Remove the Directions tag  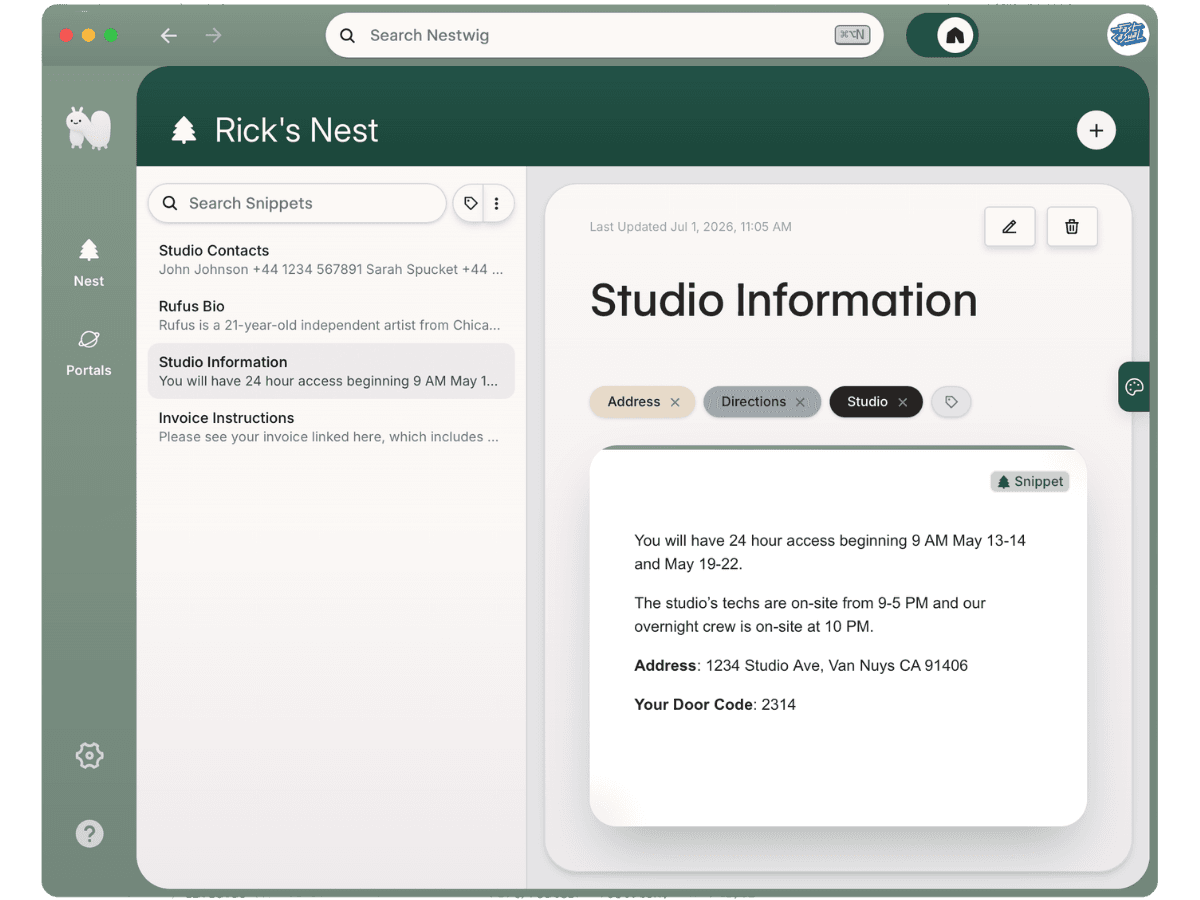[800, 402]
